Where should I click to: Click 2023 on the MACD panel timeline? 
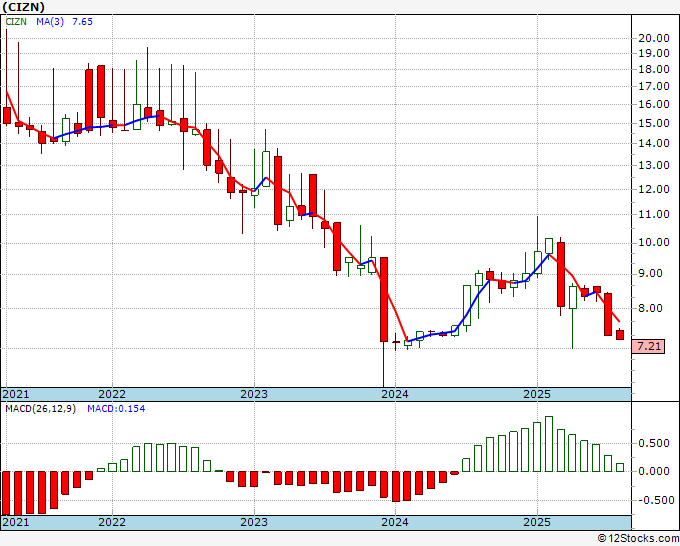point(254,522)
